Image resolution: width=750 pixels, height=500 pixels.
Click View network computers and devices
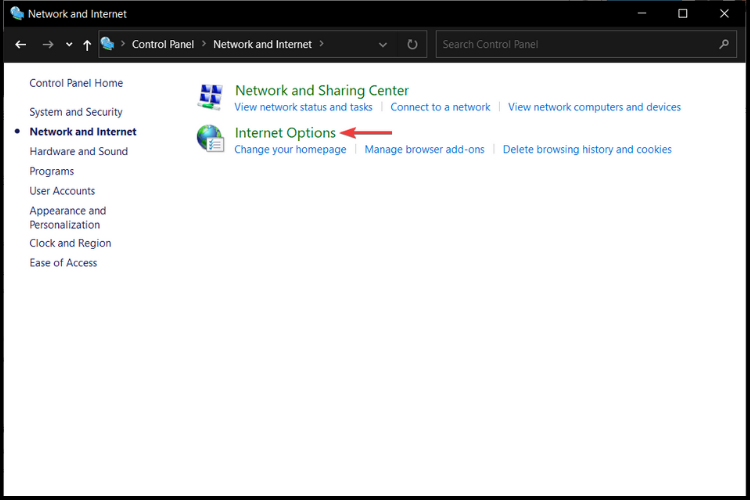point(594,107)
